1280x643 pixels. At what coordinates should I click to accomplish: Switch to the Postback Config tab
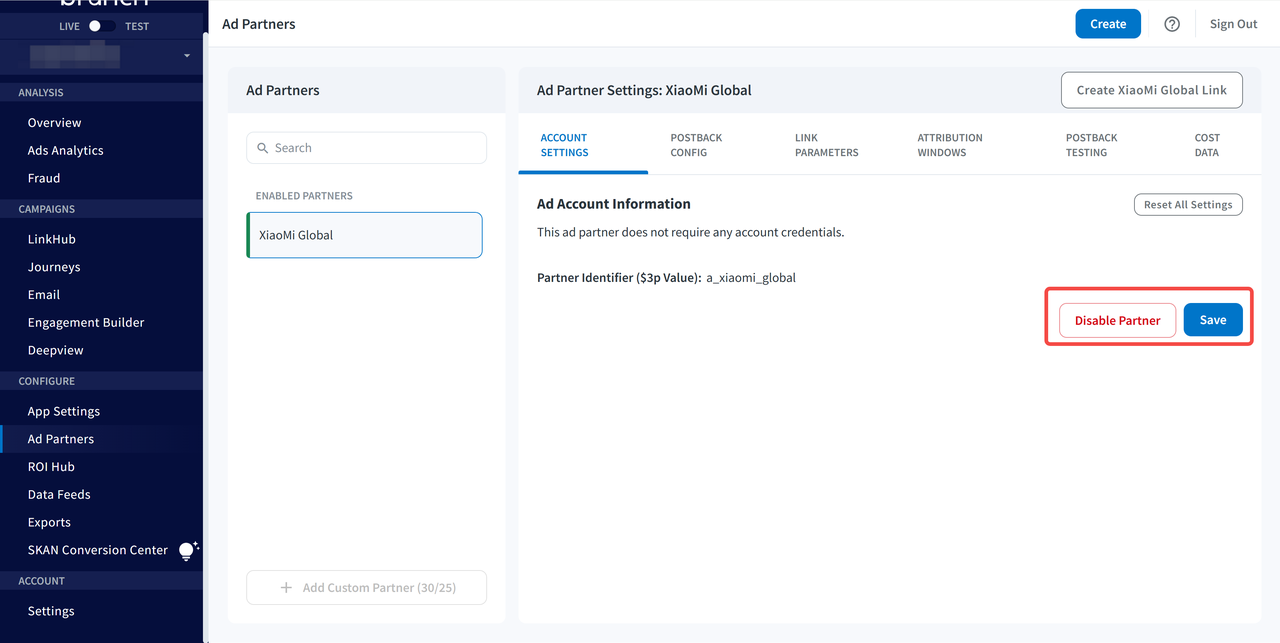696,145
